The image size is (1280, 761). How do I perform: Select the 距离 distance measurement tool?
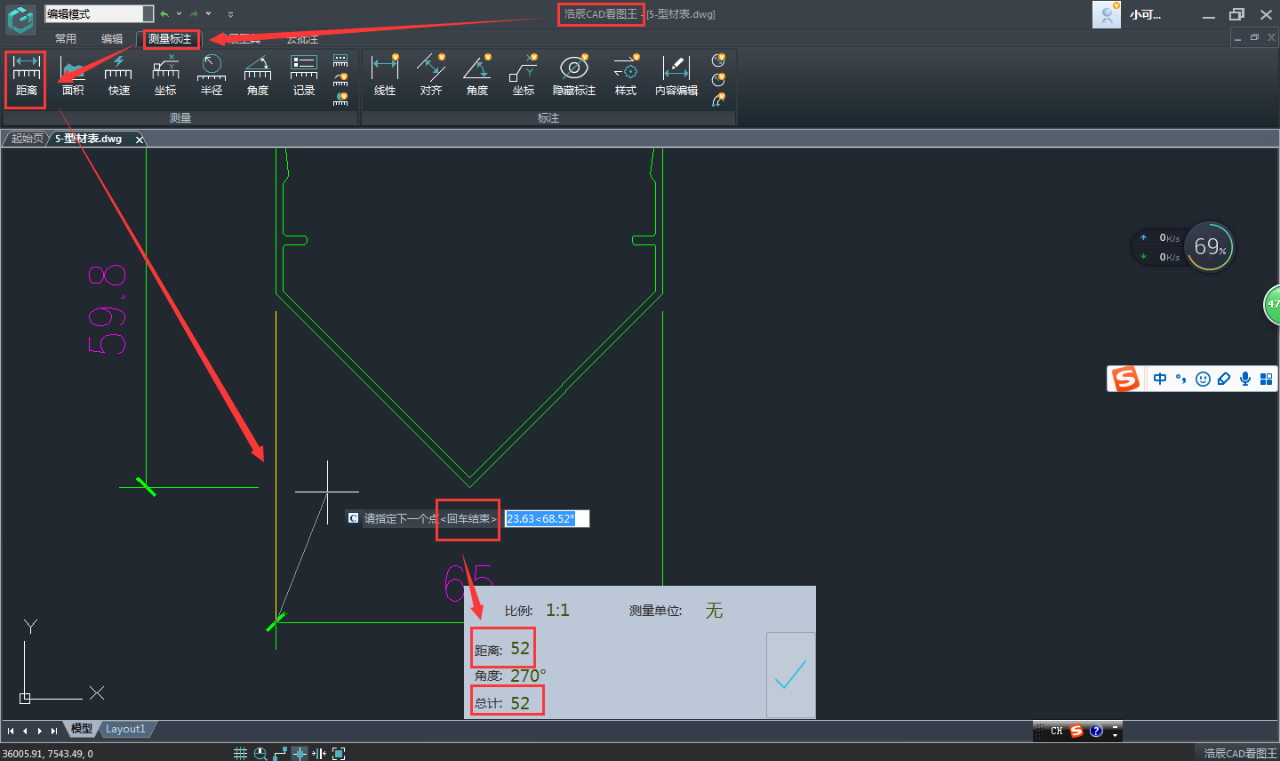26,77
